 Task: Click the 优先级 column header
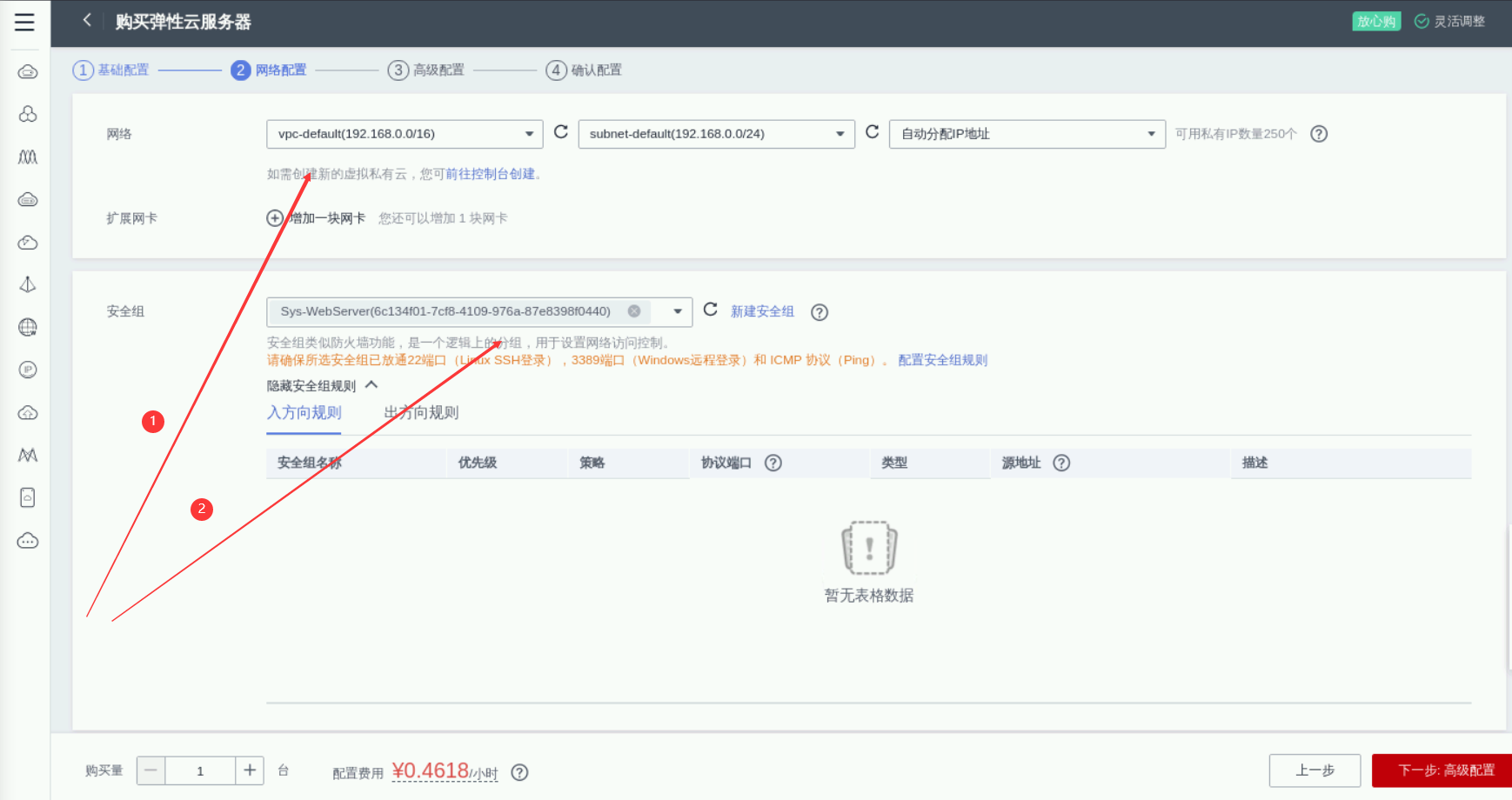point(478,463)
